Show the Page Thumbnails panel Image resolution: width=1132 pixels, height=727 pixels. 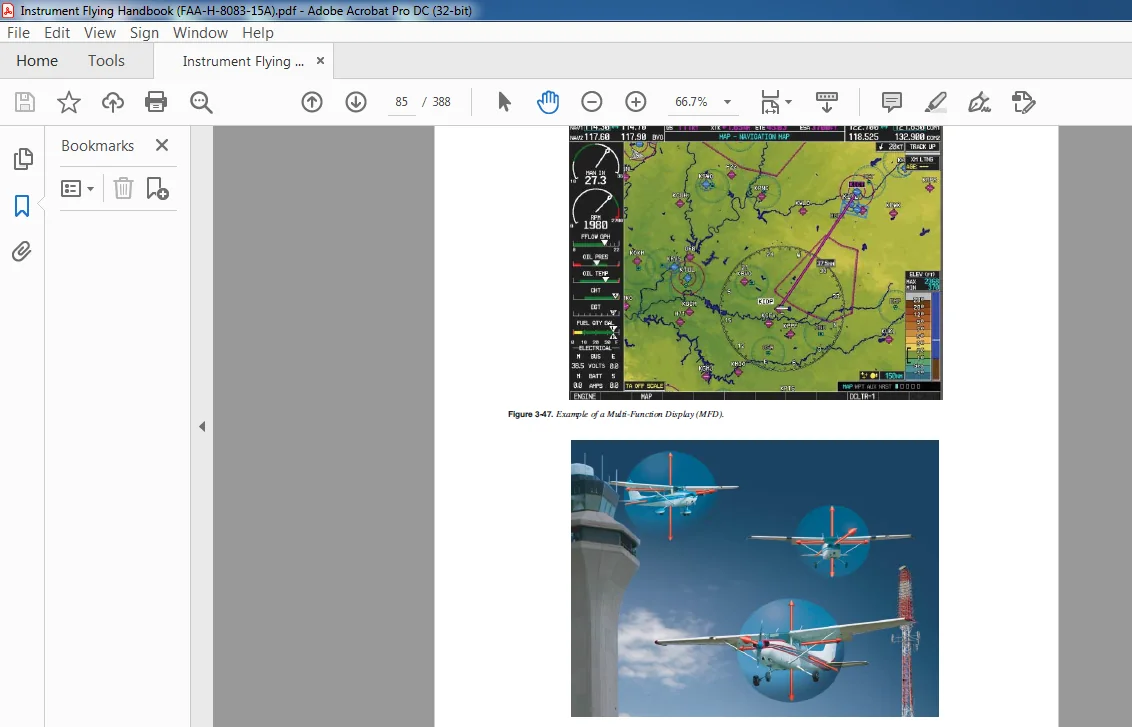tap(22, 159)
